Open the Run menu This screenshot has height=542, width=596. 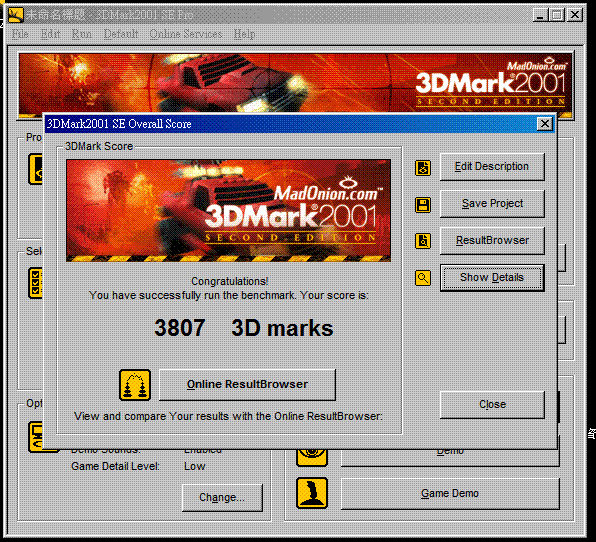[82, 34]
